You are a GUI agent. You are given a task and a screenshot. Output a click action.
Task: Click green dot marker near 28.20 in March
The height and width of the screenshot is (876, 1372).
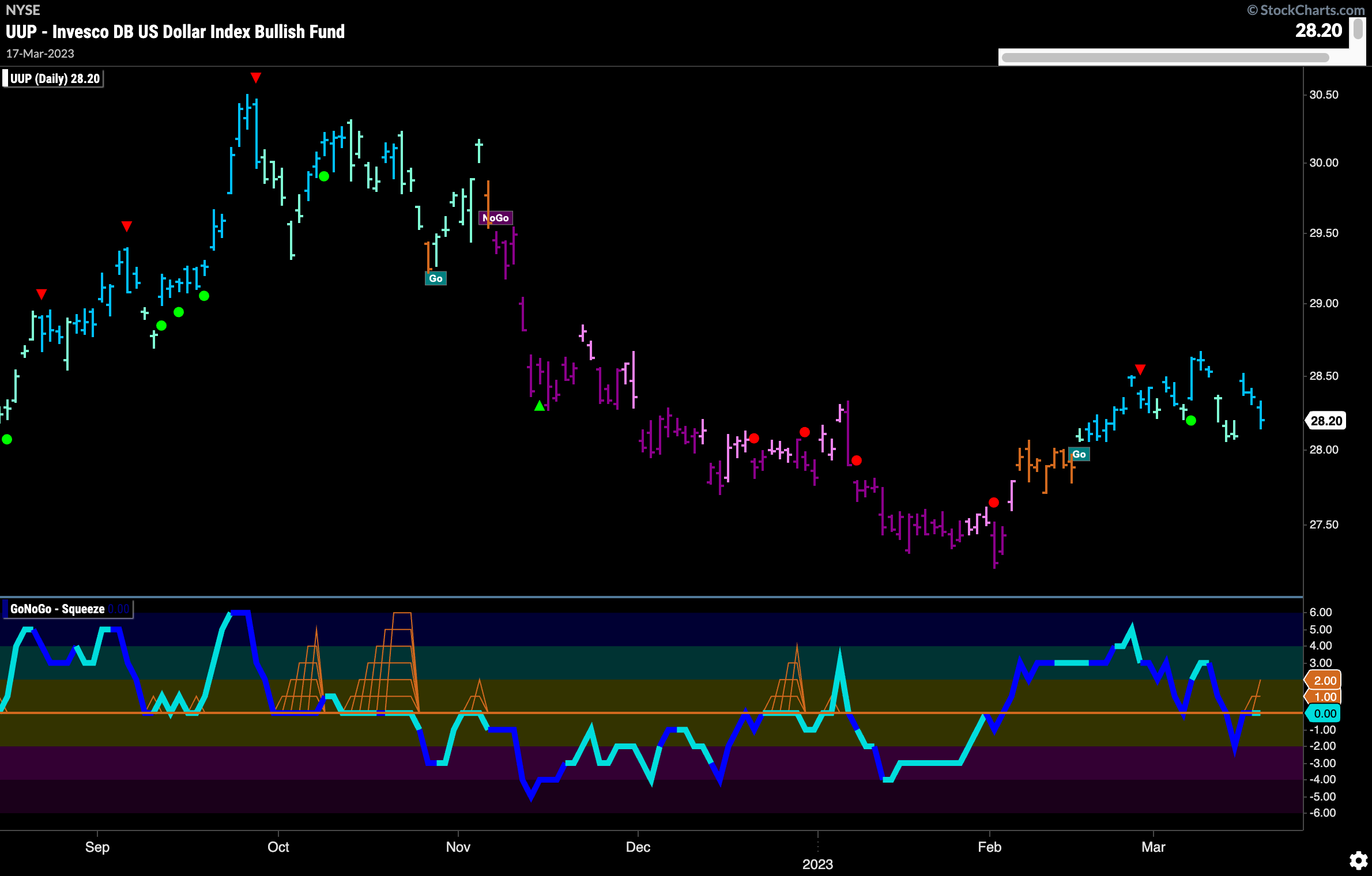1191,421
